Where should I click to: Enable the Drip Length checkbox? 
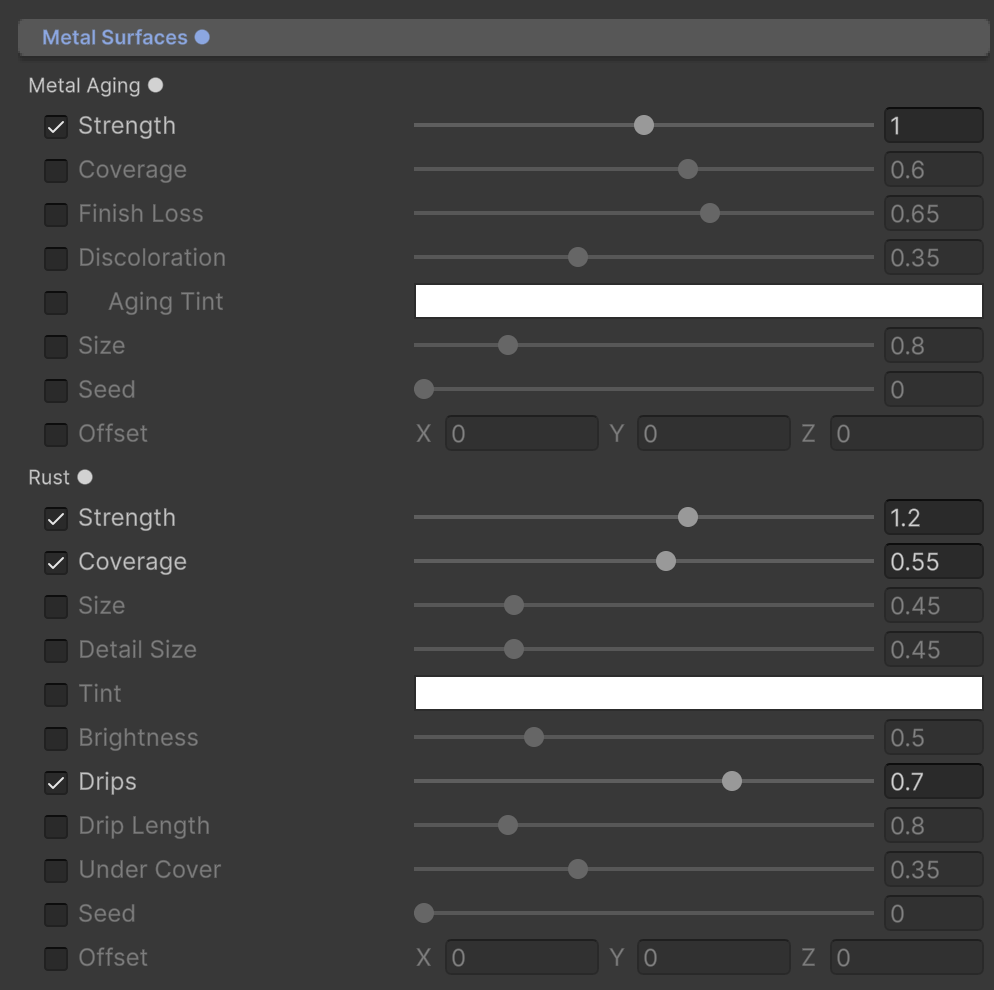[x=56, y=826]
